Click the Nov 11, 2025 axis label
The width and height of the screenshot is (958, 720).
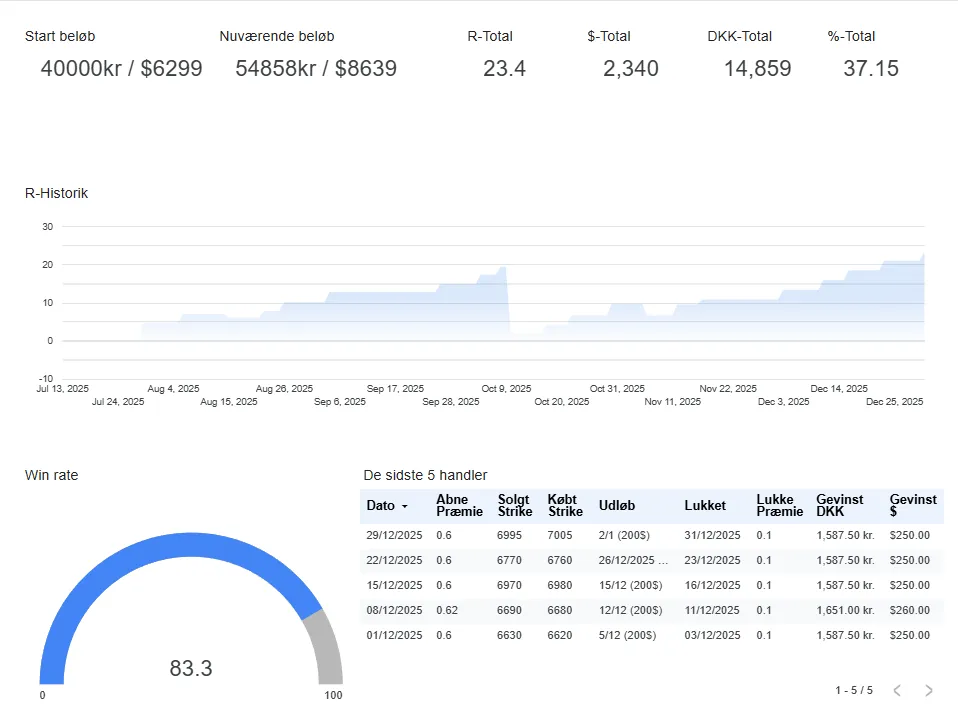point(673,402)
